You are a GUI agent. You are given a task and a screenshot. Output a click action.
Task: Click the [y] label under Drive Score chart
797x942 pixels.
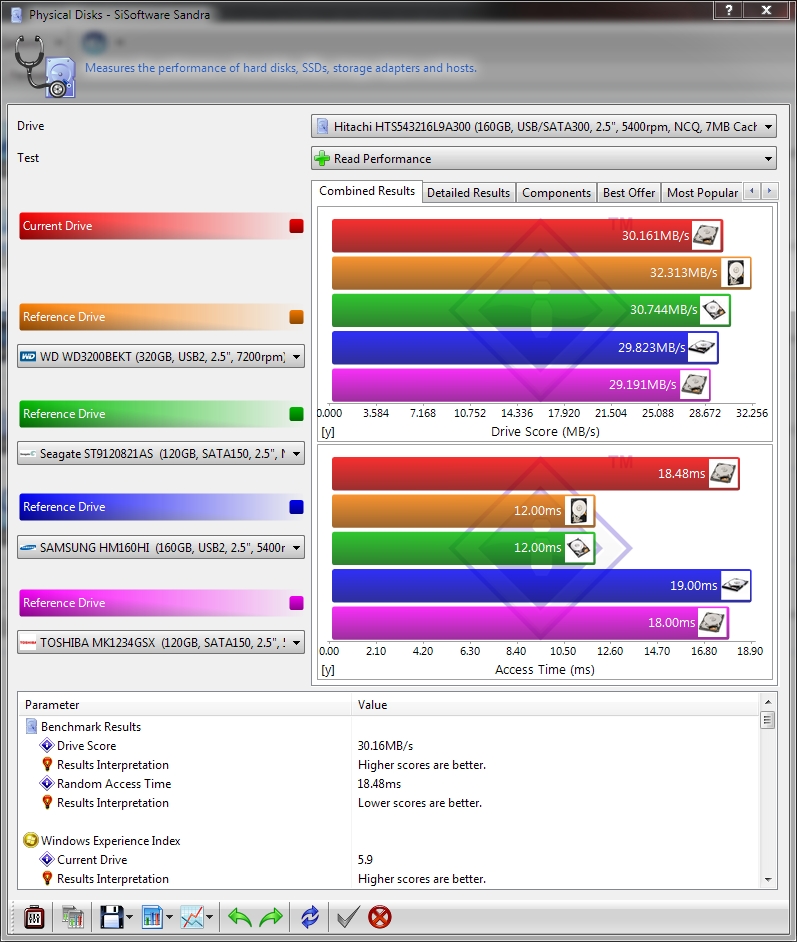(328, 431)
